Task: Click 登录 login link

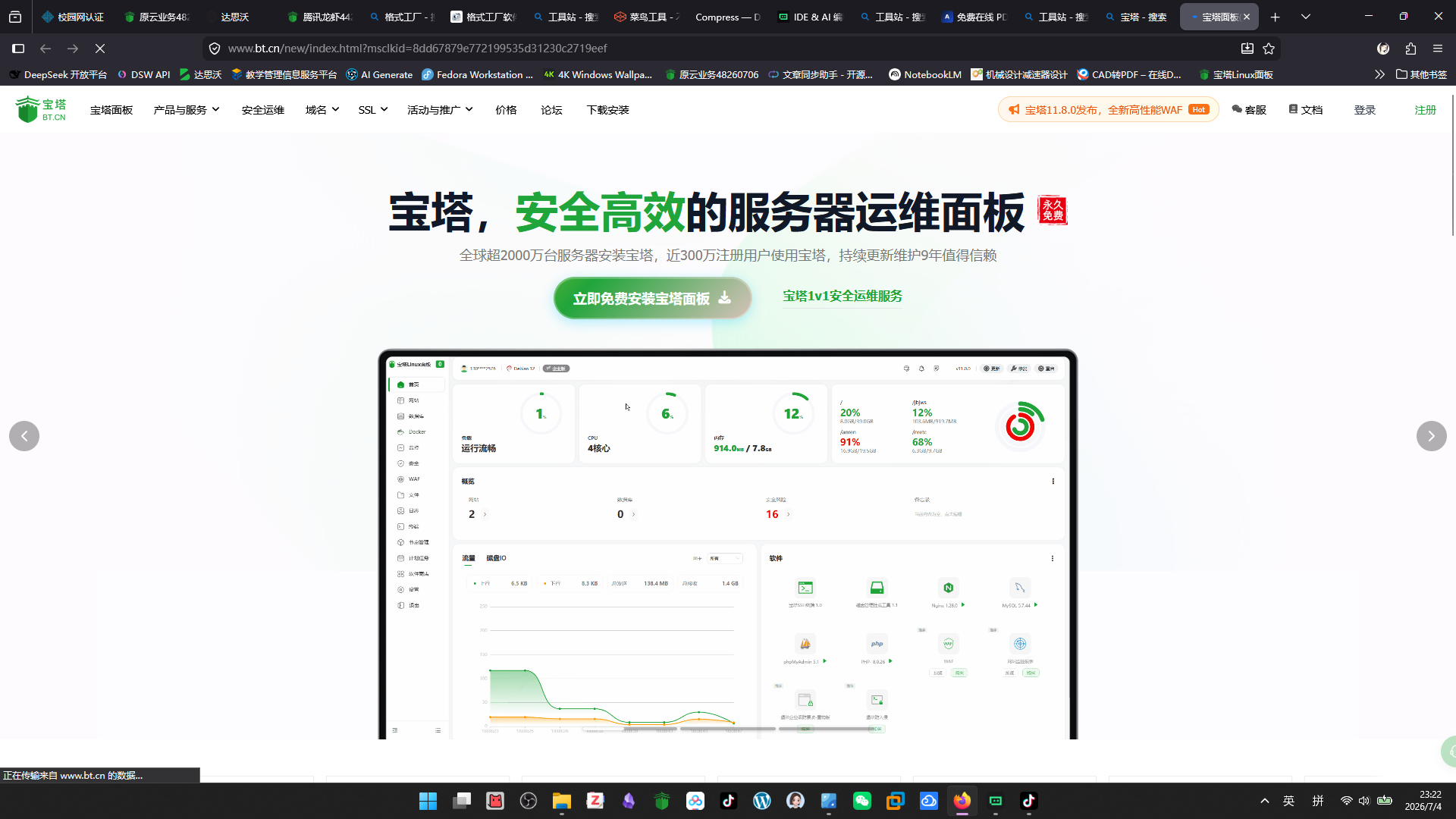Action: click(1365, 110)
